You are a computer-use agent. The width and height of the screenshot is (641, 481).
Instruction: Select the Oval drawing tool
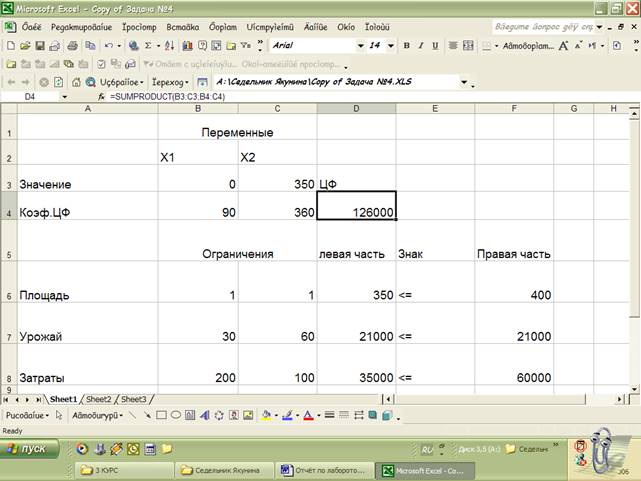tap(176, 414)
